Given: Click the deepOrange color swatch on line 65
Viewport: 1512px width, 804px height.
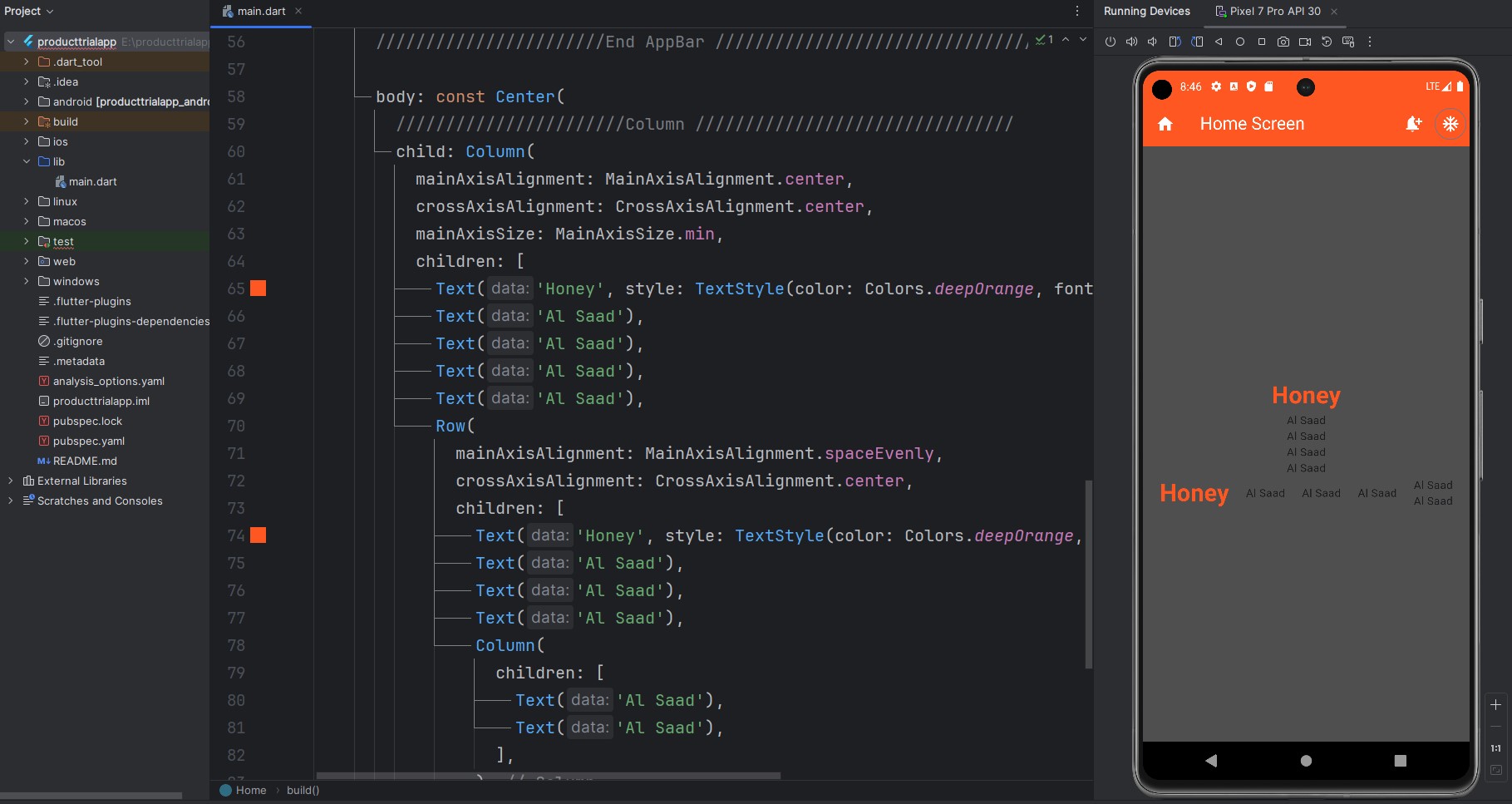Looking at the screenshot, I should coord(259,289).
